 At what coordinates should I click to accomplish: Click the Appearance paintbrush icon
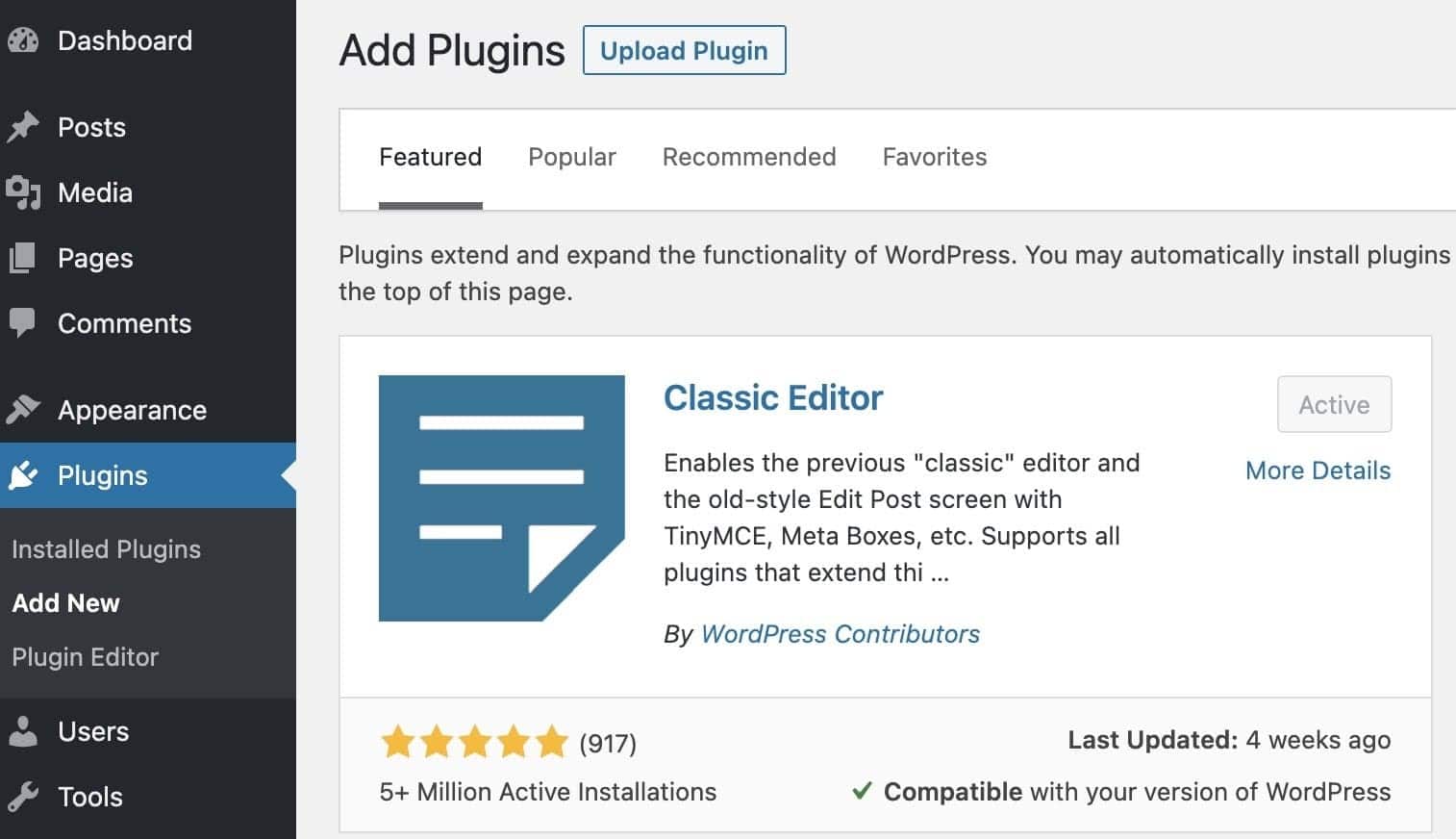pyautogui.click(x=23, y=410)
